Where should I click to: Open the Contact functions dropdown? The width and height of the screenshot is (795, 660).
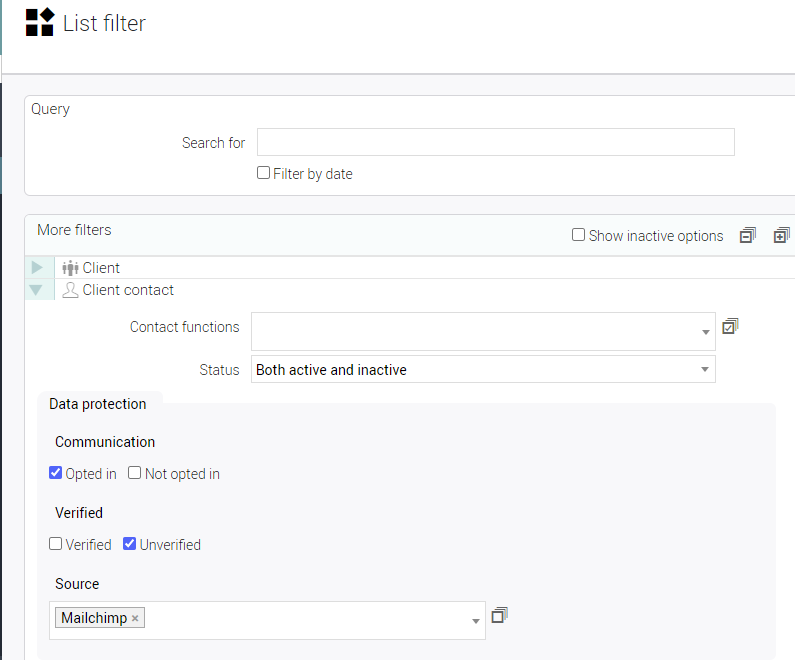tap(705, 332)
